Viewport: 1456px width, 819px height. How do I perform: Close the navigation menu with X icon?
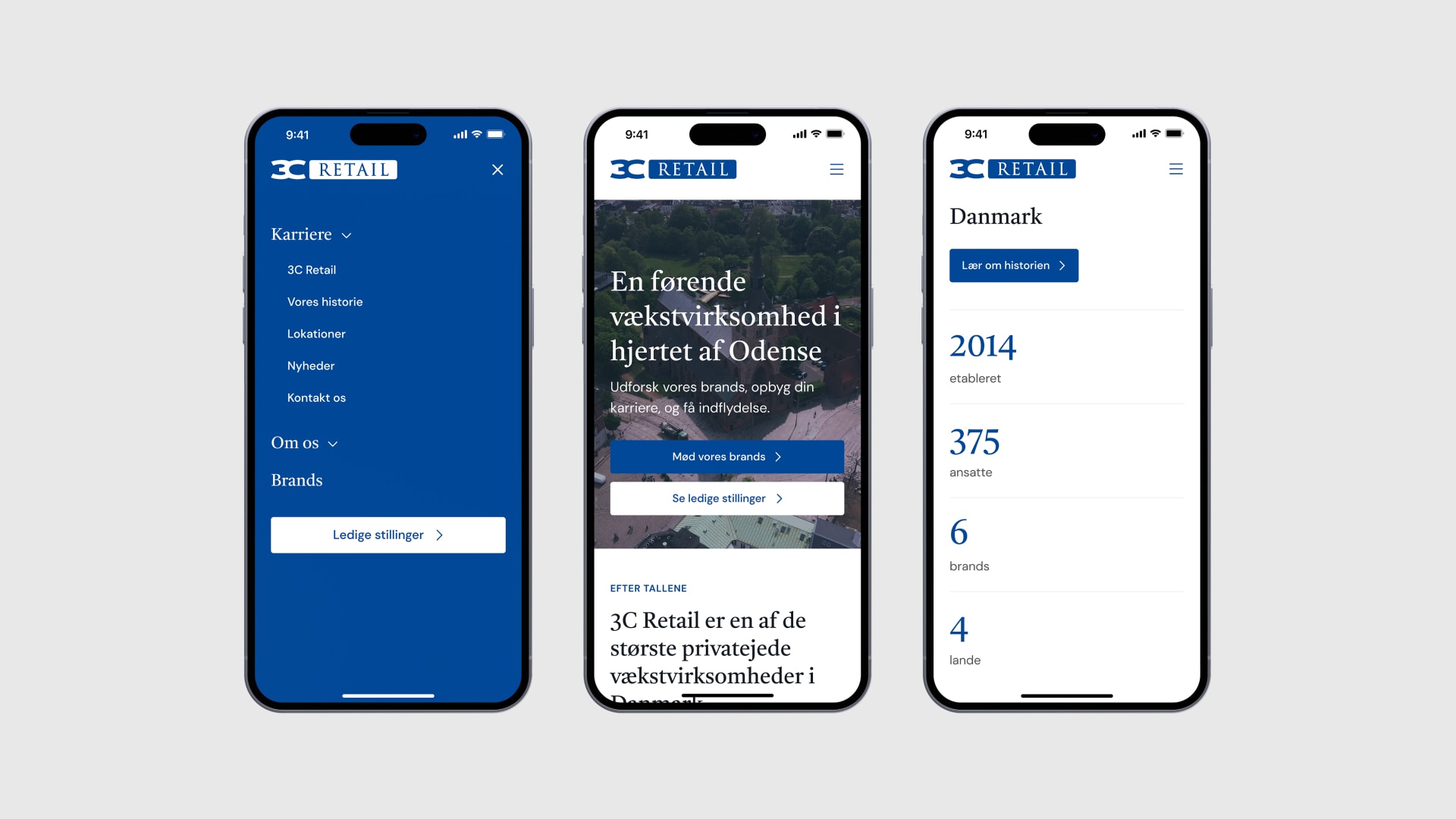498,169
